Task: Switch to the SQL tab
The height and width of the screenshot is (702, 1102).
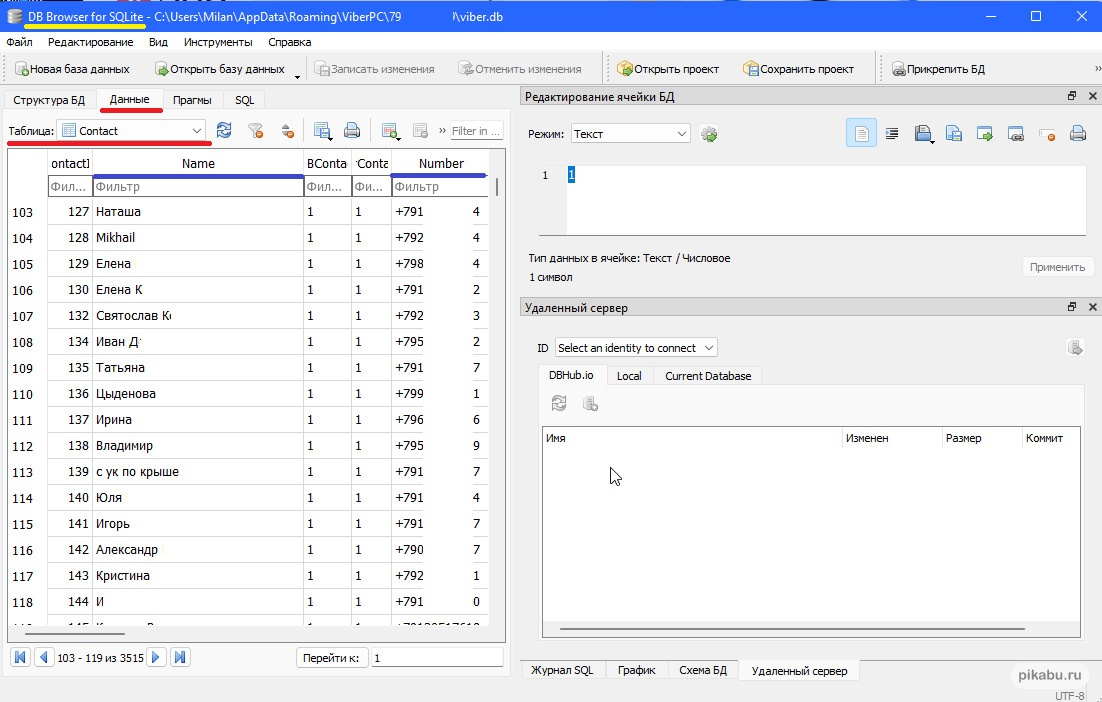Action: [x=245, y=100]
